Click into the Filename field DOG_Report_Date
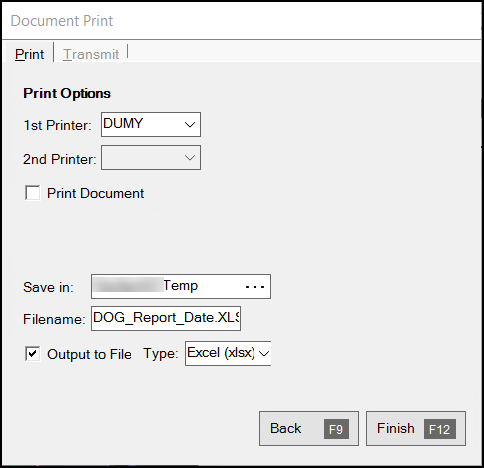The height and width of the screenshot is (468, 484). [166, 318]
